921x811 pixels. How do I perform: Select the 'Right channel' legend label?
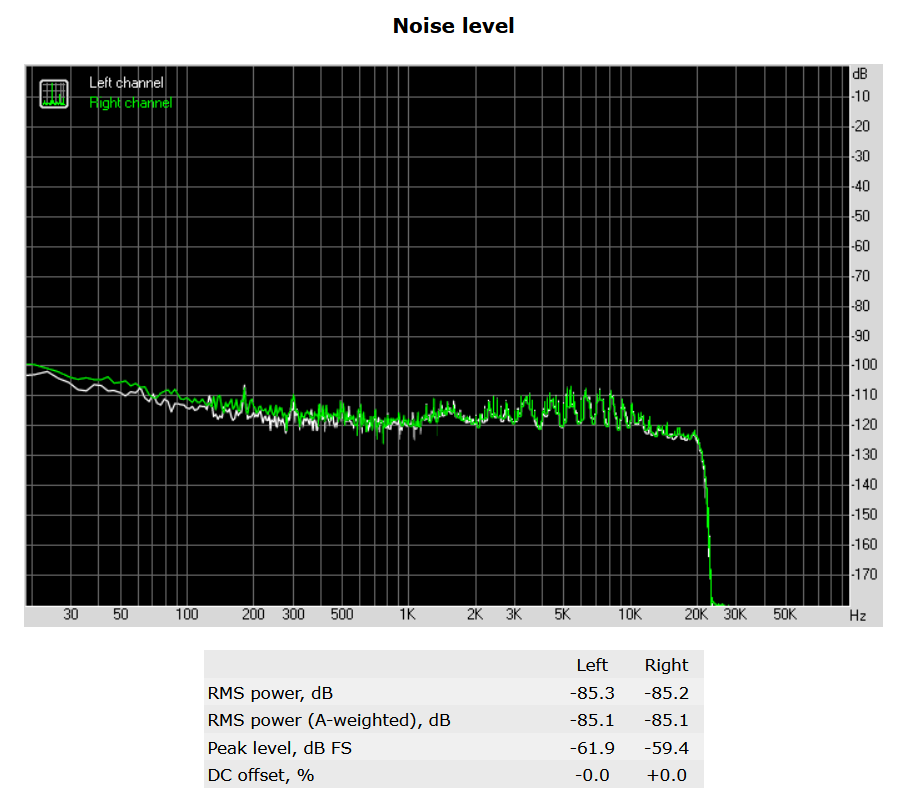(x=130, y=103)
